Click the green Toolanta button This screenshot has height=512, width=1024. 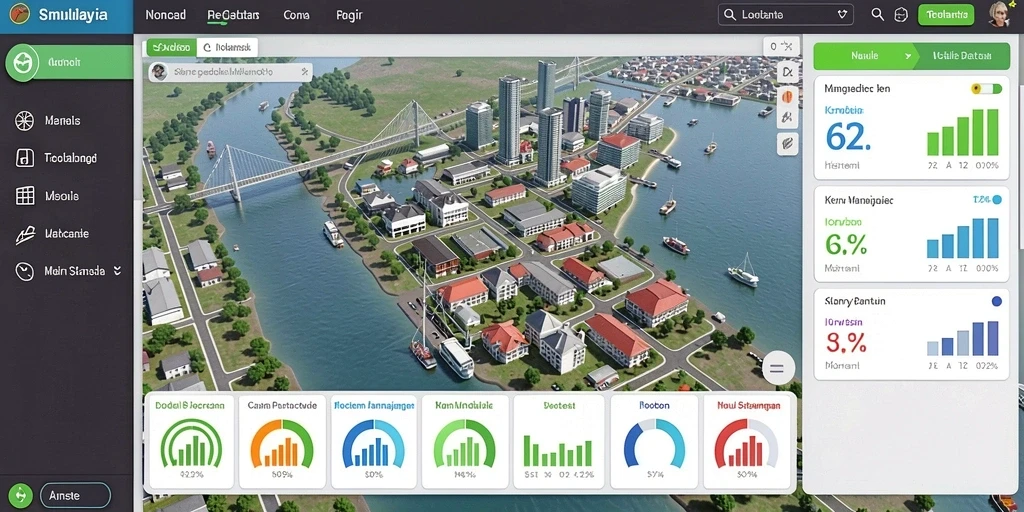point(946,14)
